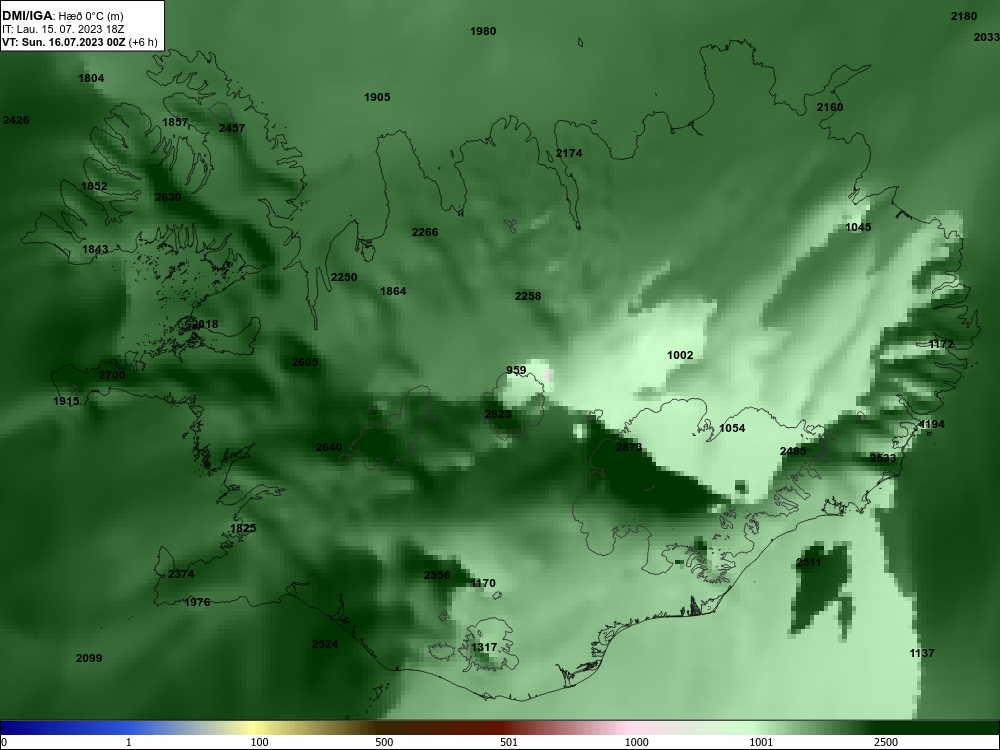The width and height of the screenshot is (1000, 750).
Task: Click the legend tick label 100
Action: (260, 742)
